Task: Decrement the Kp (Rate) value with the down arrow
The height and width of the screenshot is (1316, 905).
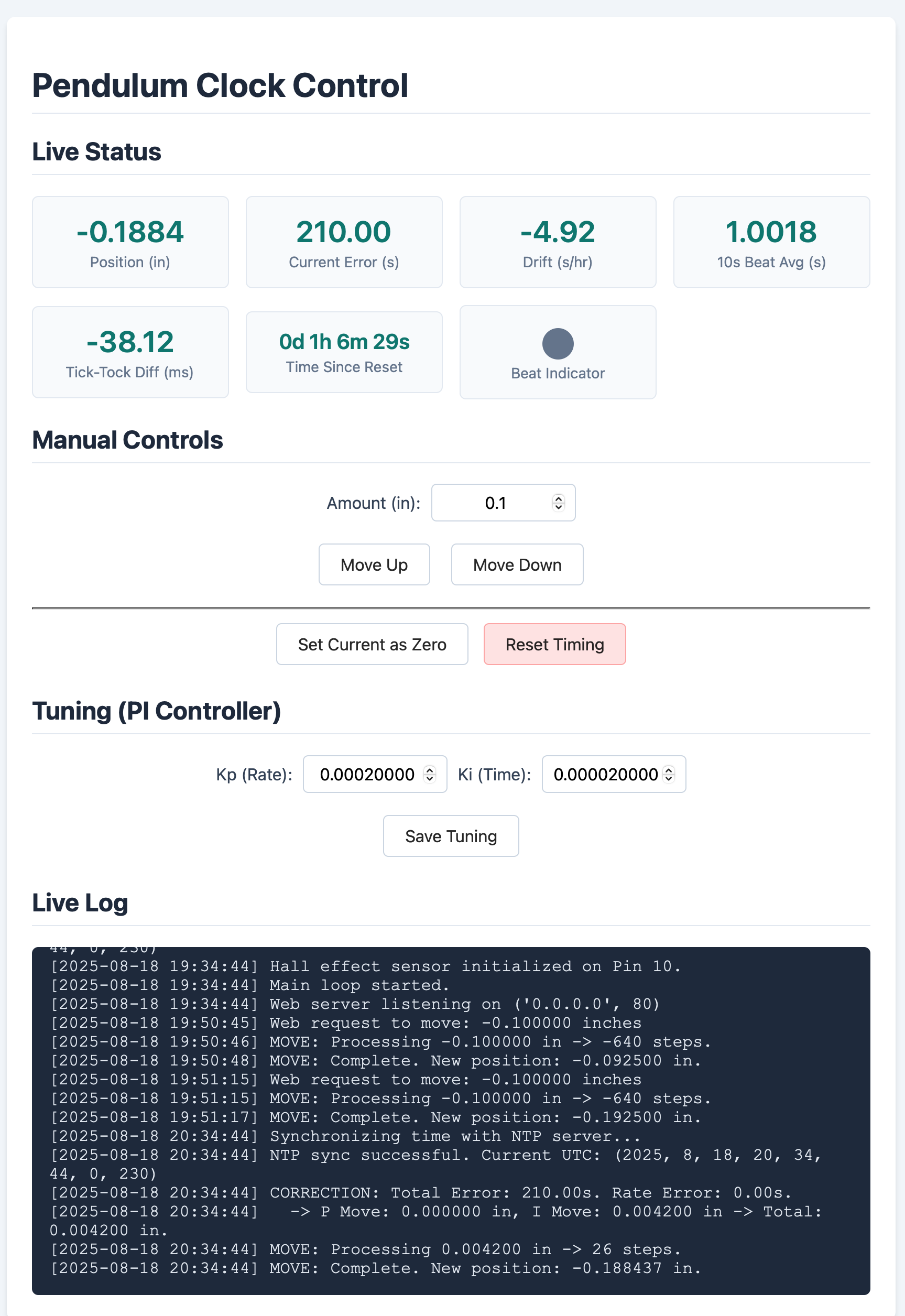Action: pos(430,778)
